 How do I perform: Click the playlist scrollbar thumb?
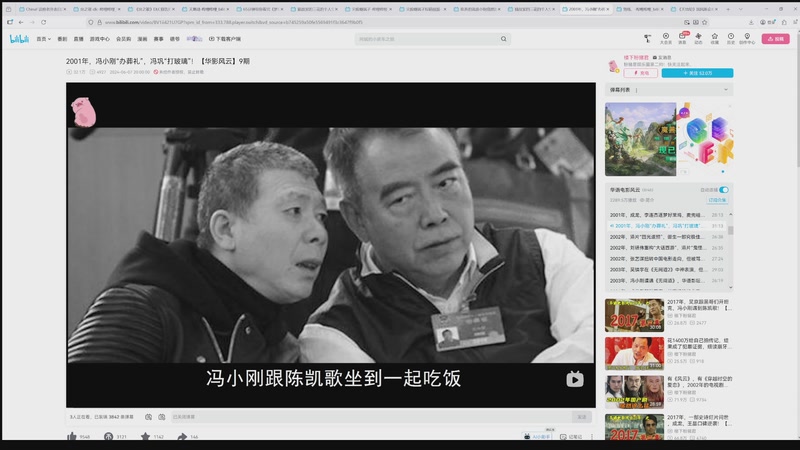(731, 230)
